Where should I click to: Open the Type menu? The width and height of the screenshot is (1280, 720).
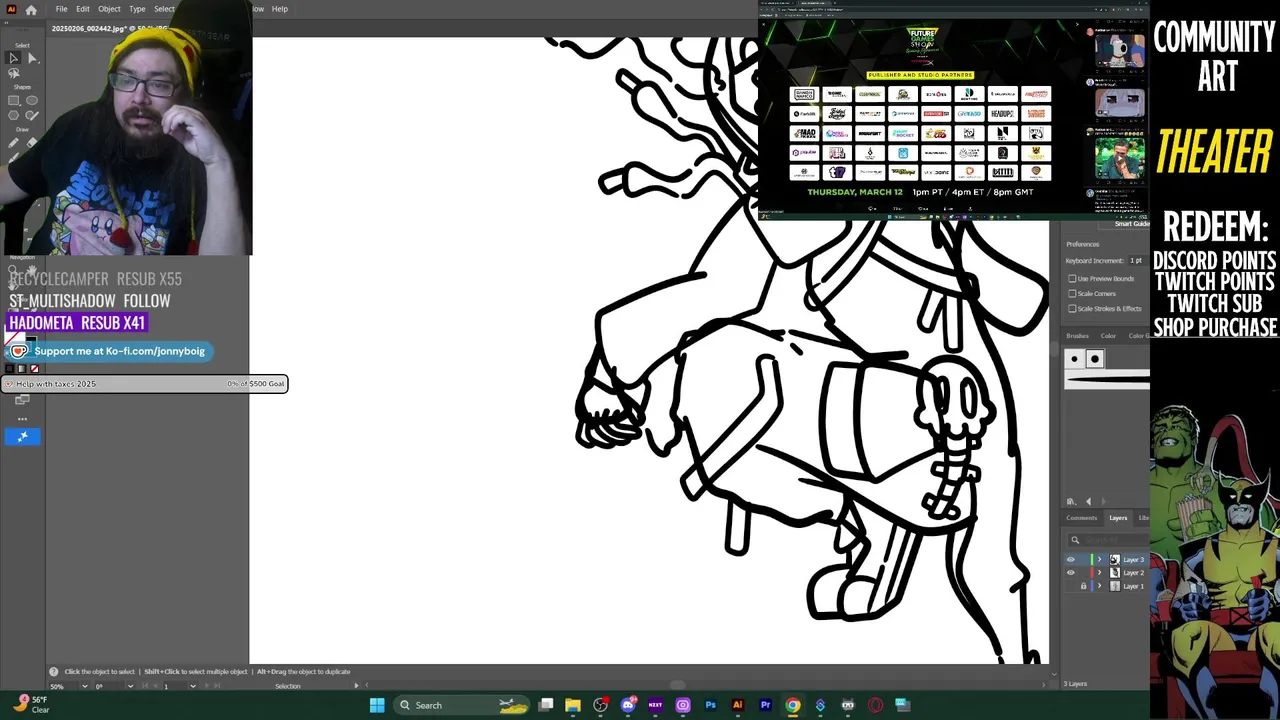tap(137, 9)
